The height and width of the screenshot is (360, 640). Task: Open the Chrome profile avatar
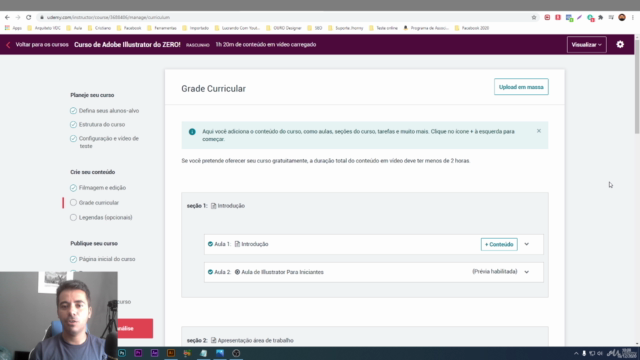point(622,17)
